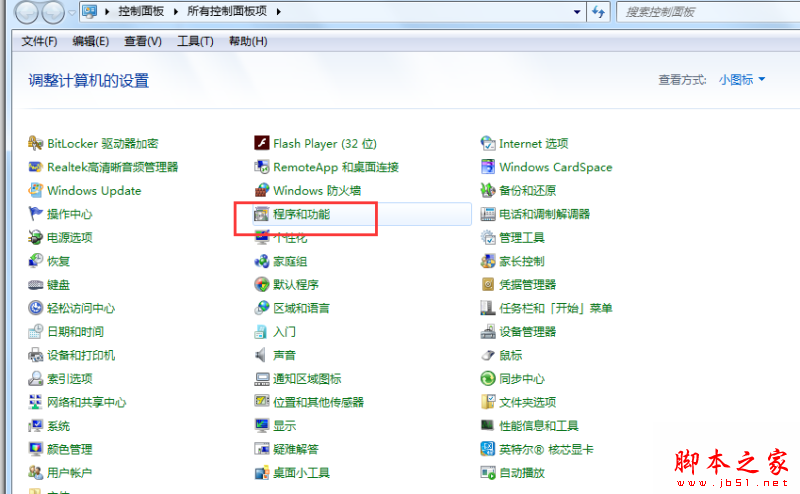Expand the arrow after 控制面板 in breadcrumb
This screenshot has width=800, height=494.
(x=176, y=12)
